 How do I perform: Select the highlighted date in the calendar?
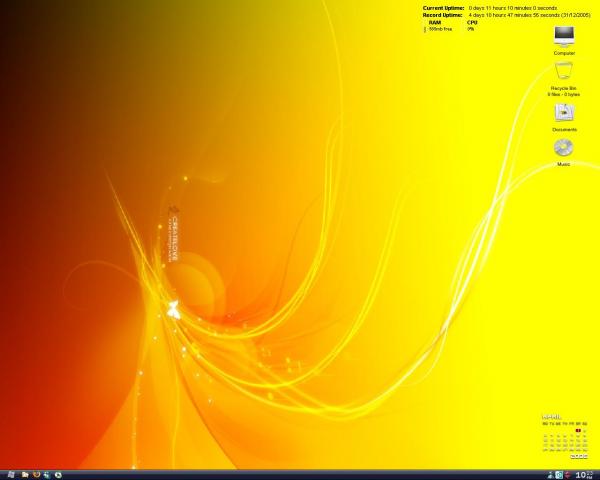coord(577,431)
